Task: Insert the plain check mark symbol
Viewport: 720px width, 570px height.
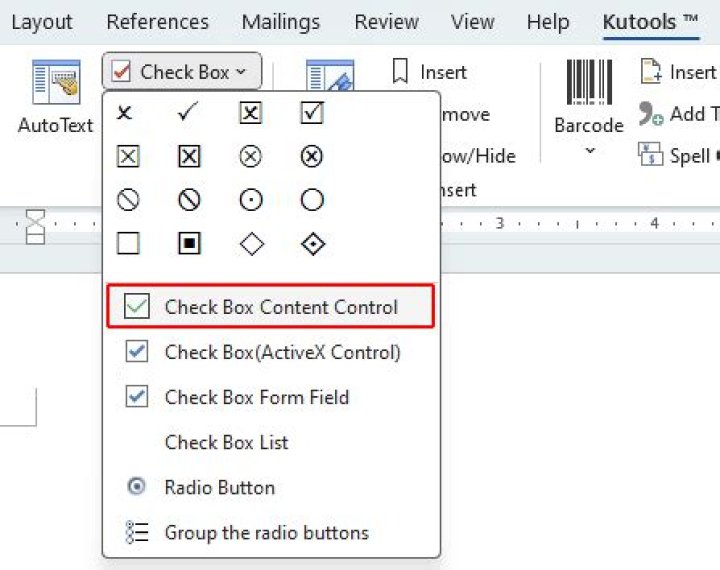Action: 189,113
